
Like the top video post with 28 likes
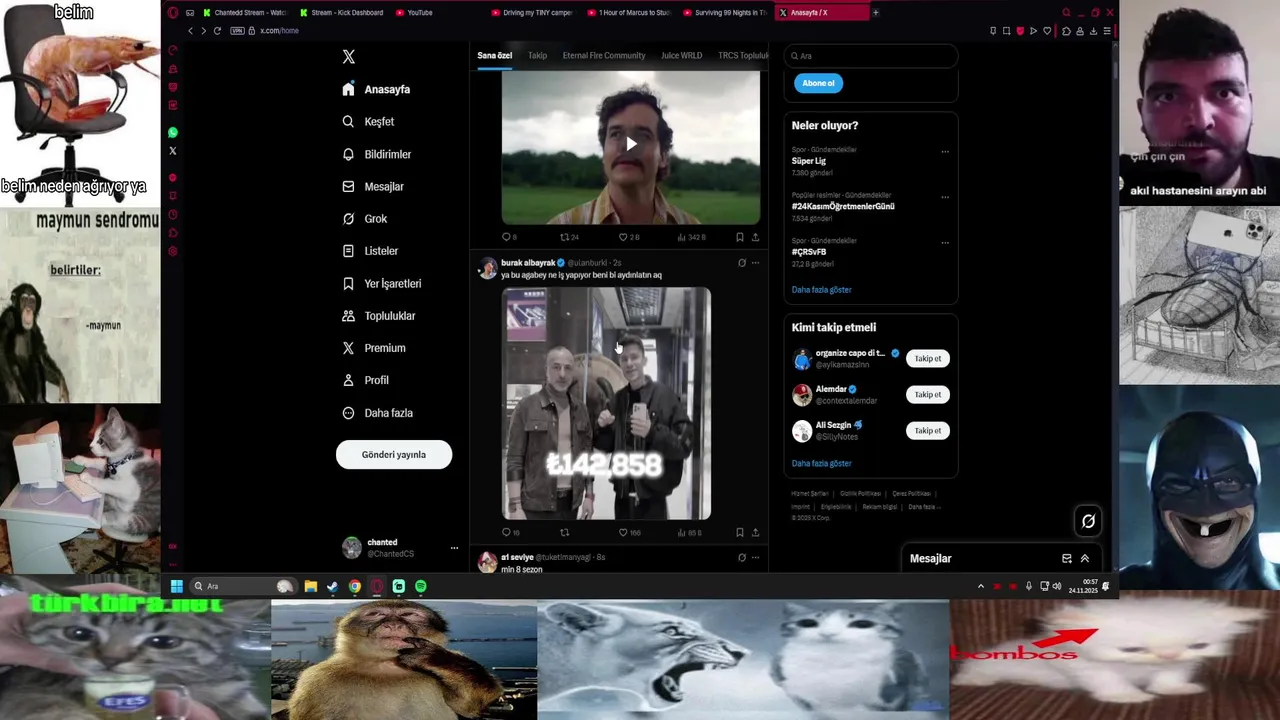628,237
